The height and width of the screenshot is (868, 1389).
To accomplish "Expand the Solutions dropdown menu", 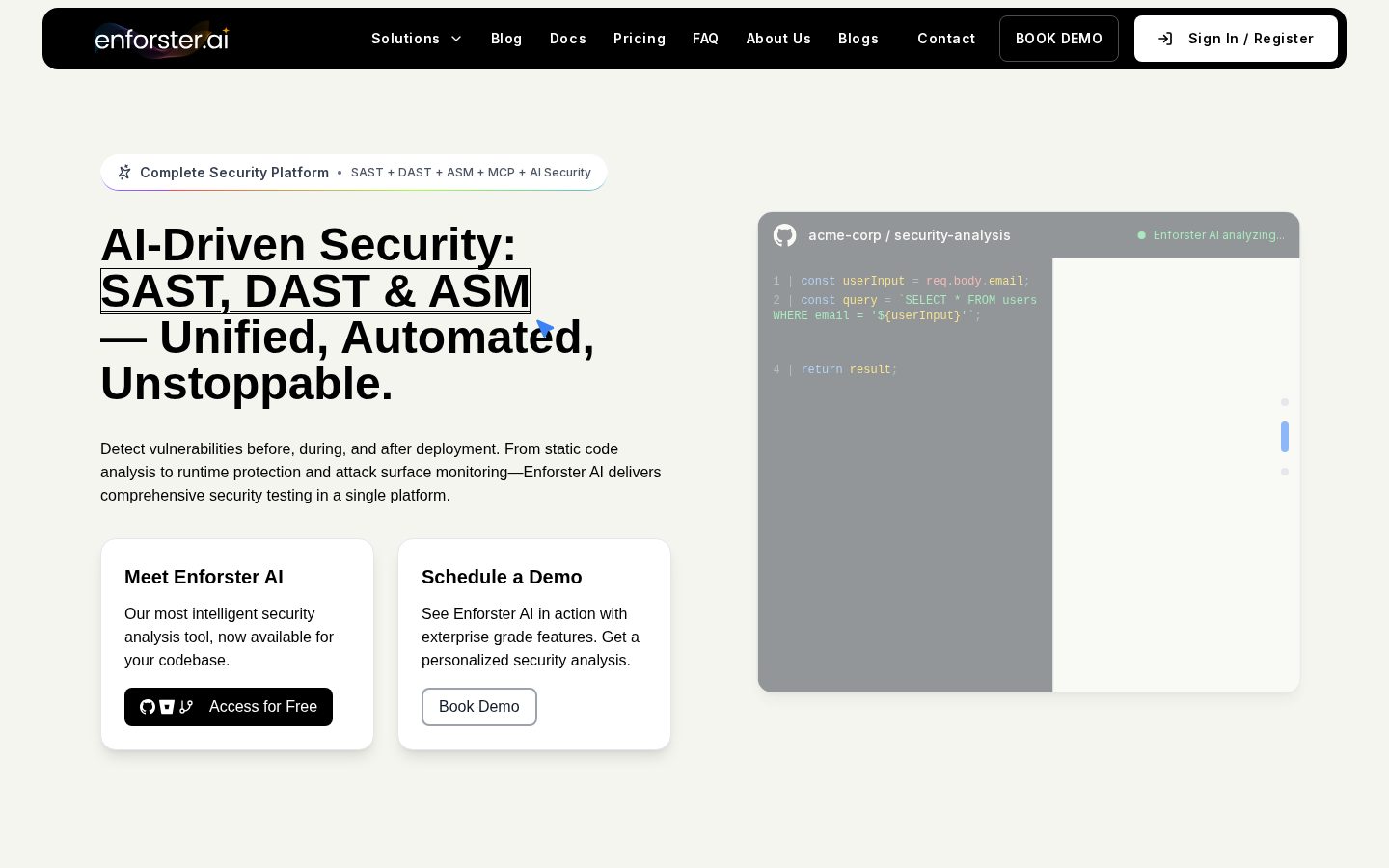I will (417, 39).
